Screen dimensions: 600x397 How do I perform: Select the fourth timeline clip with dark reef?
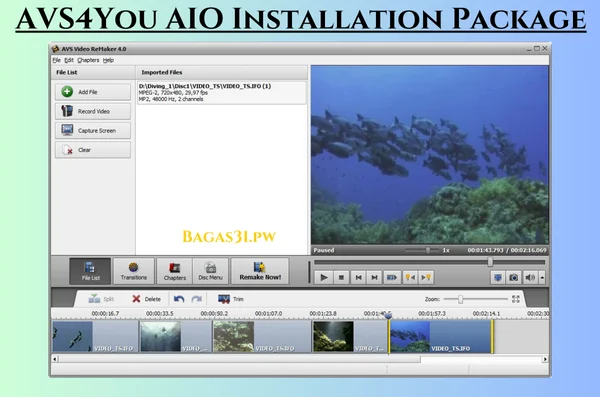coord(350,337)
